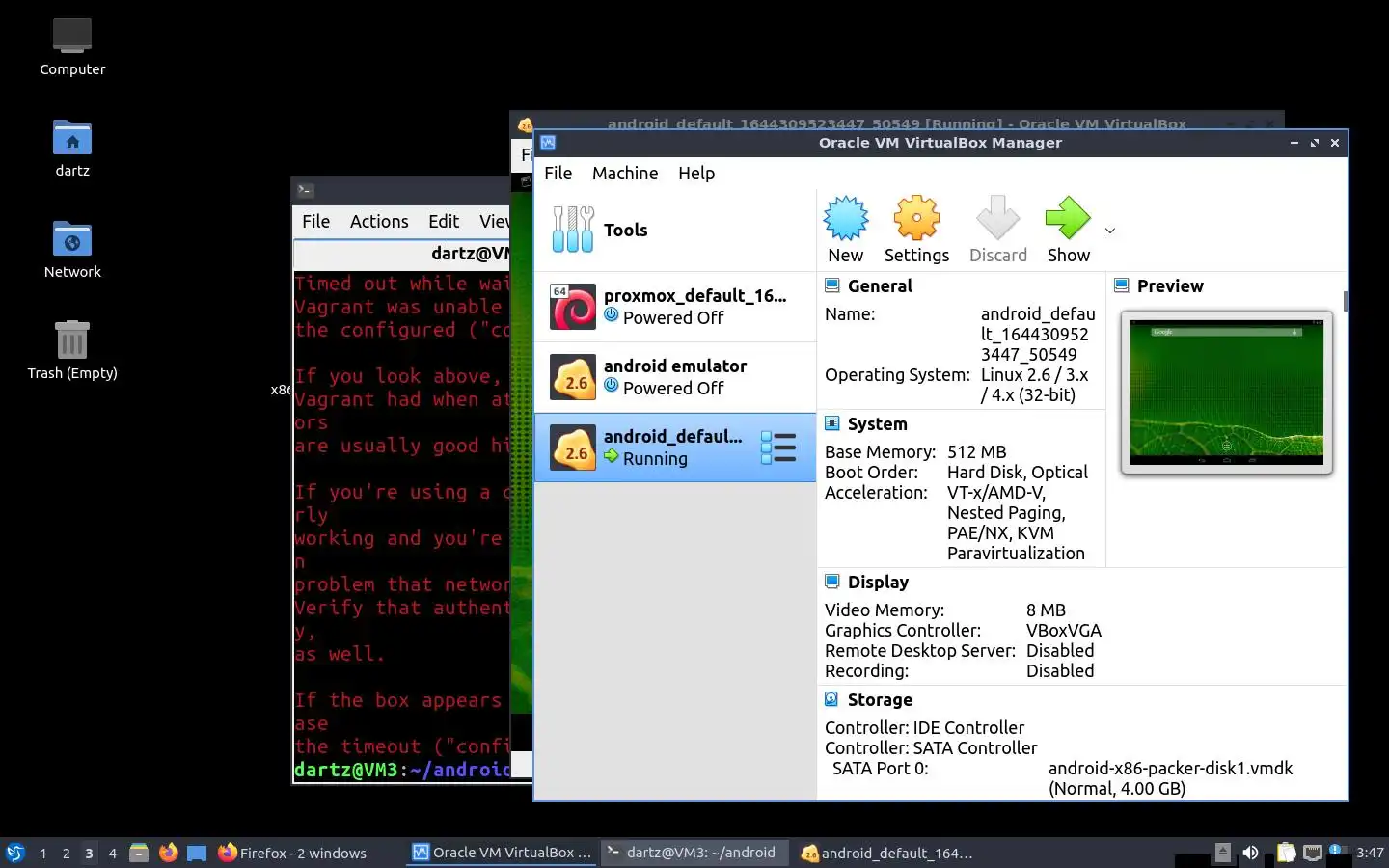Click the 3:47 clock in the taskbar
This screenshot has width=1389, height=868.
1370,854
